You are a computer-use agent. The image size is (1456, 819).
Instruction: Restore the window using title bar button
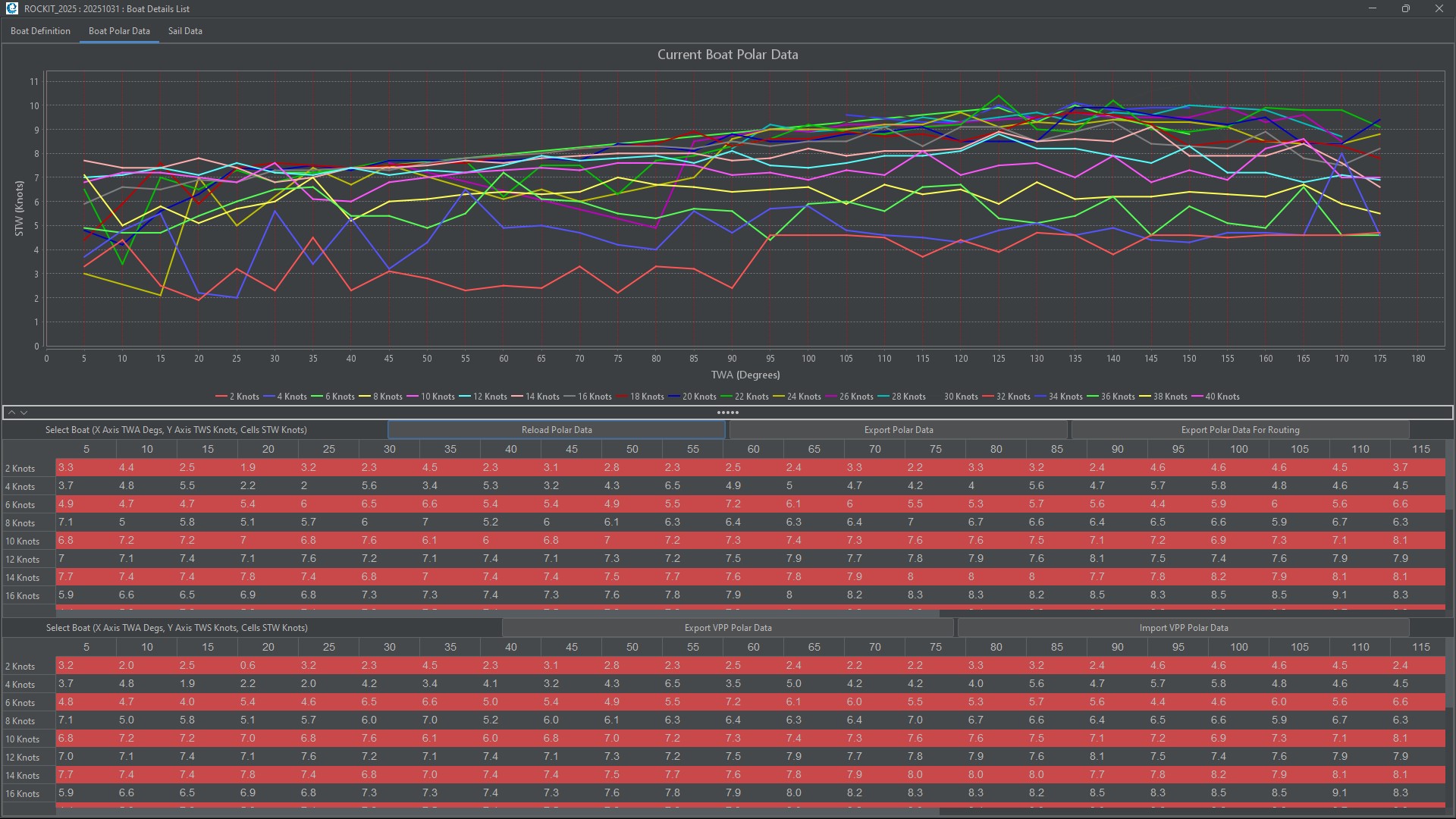coord(1405,8)
